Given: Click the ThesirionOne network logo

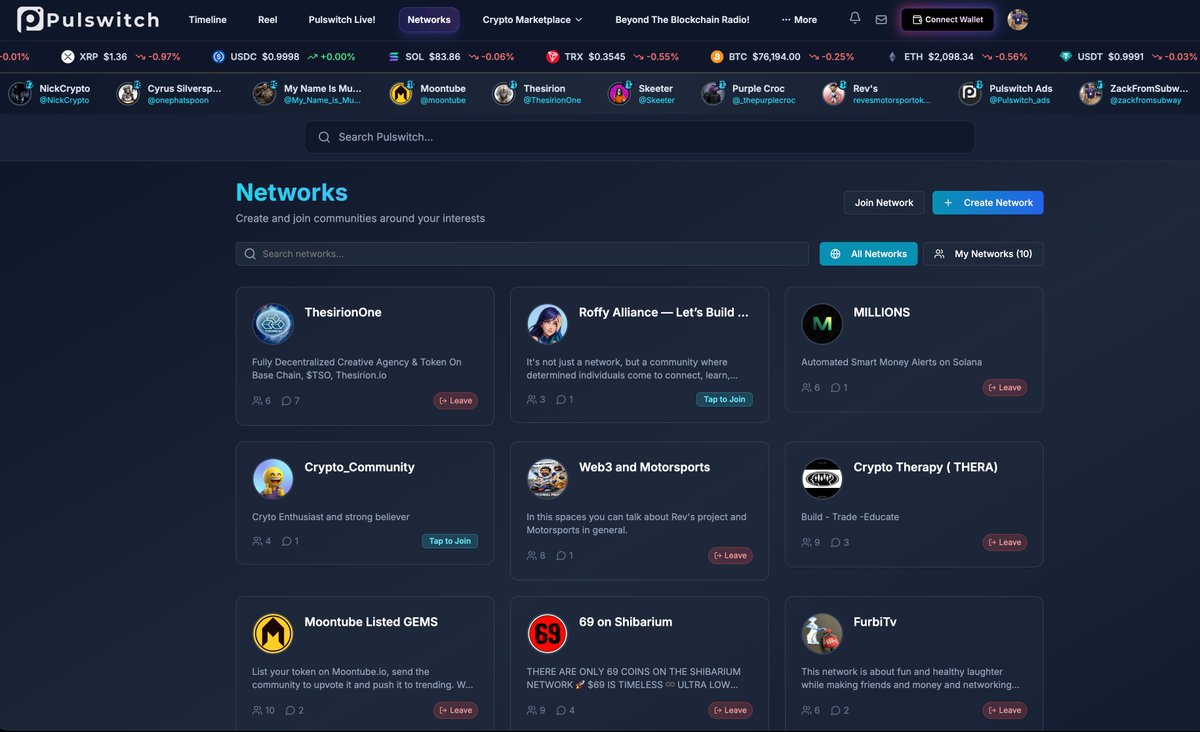Looking at the screenshot, I should (x=272, y=324).
